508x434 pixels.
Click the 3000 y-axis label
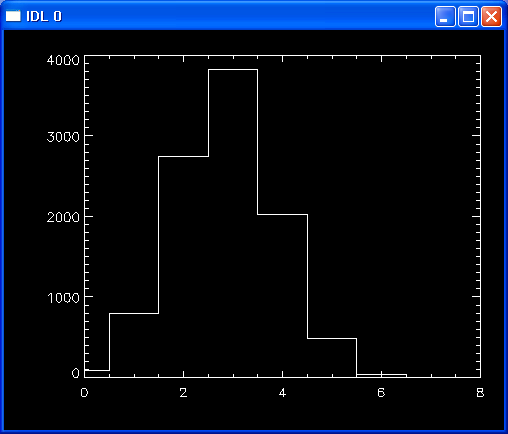point(63,137)
